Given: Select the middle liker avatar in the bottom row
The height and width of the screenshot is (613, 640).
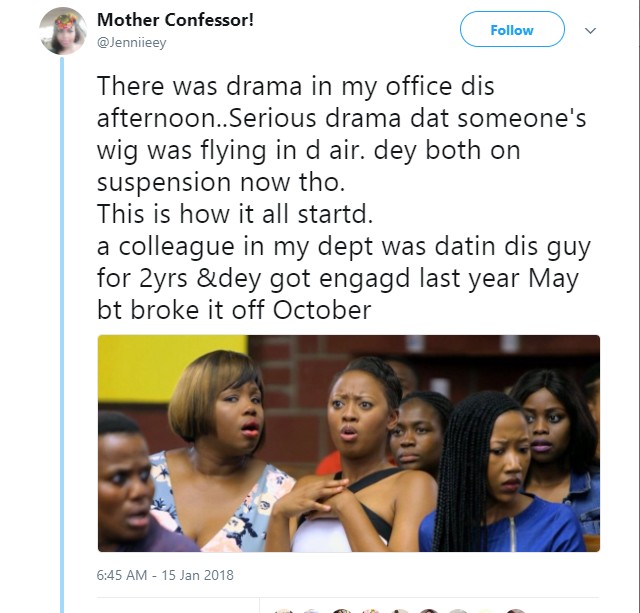Looking at the screenshot, I should pyautogui.click(x=400, y=609).
